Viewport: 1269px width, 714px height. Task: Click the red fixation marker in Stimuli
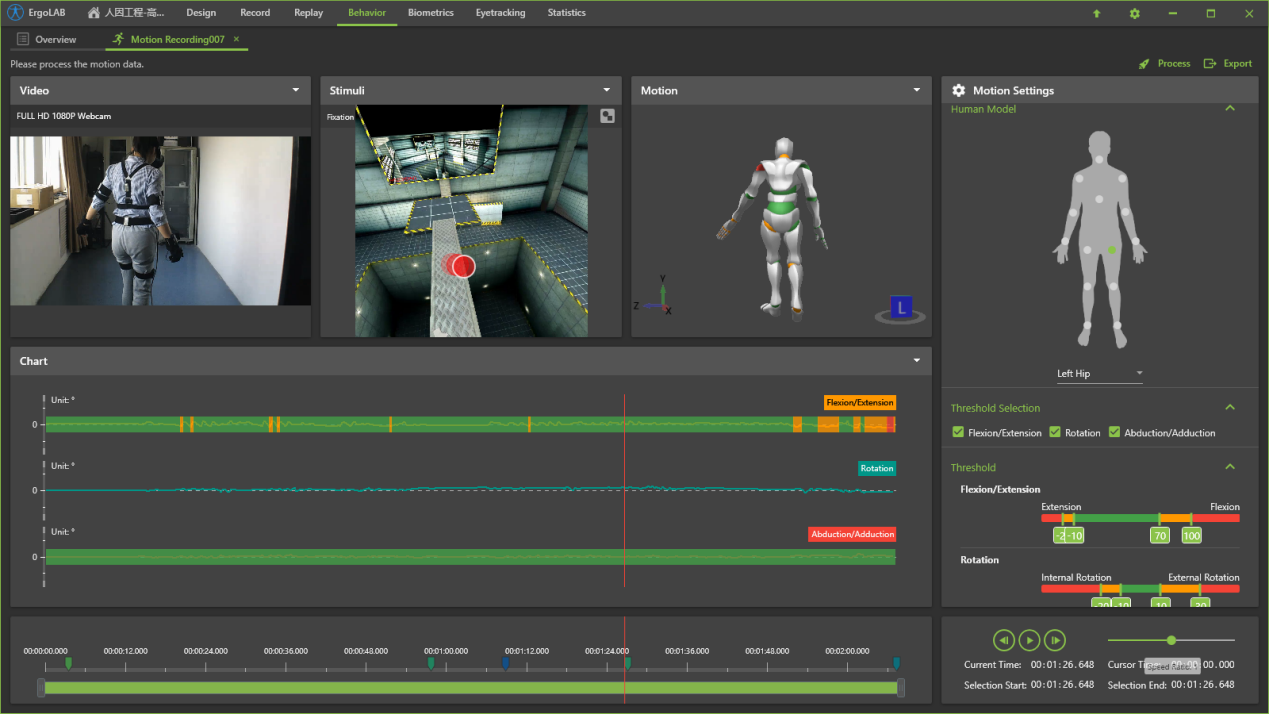[461, 266]
